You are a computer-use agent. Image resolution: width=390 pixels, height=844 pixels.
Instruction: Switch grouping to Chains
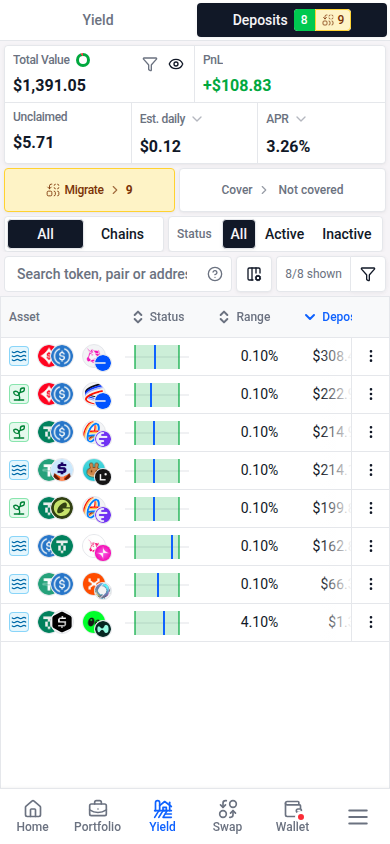pos(123,234)
